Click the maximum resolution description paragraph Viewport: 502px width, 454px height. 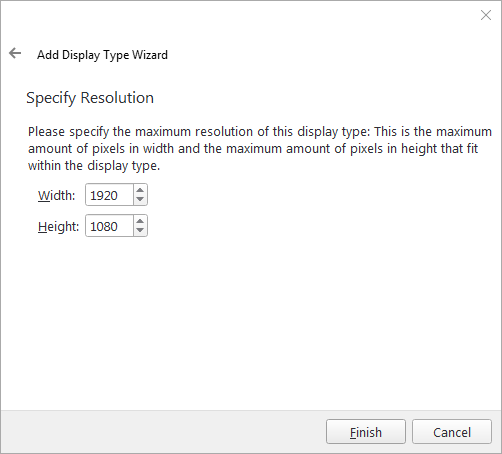(x=260, y=148)
